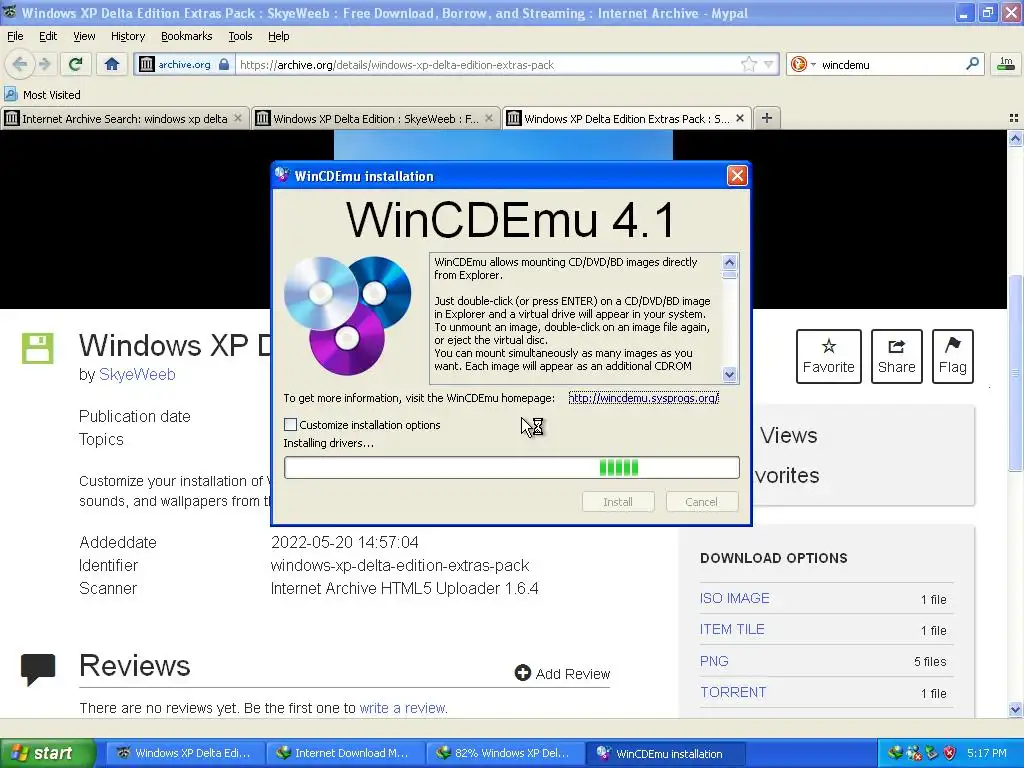Click the padlock security icon
1024x768 pixels.
[x=224, y=64]
